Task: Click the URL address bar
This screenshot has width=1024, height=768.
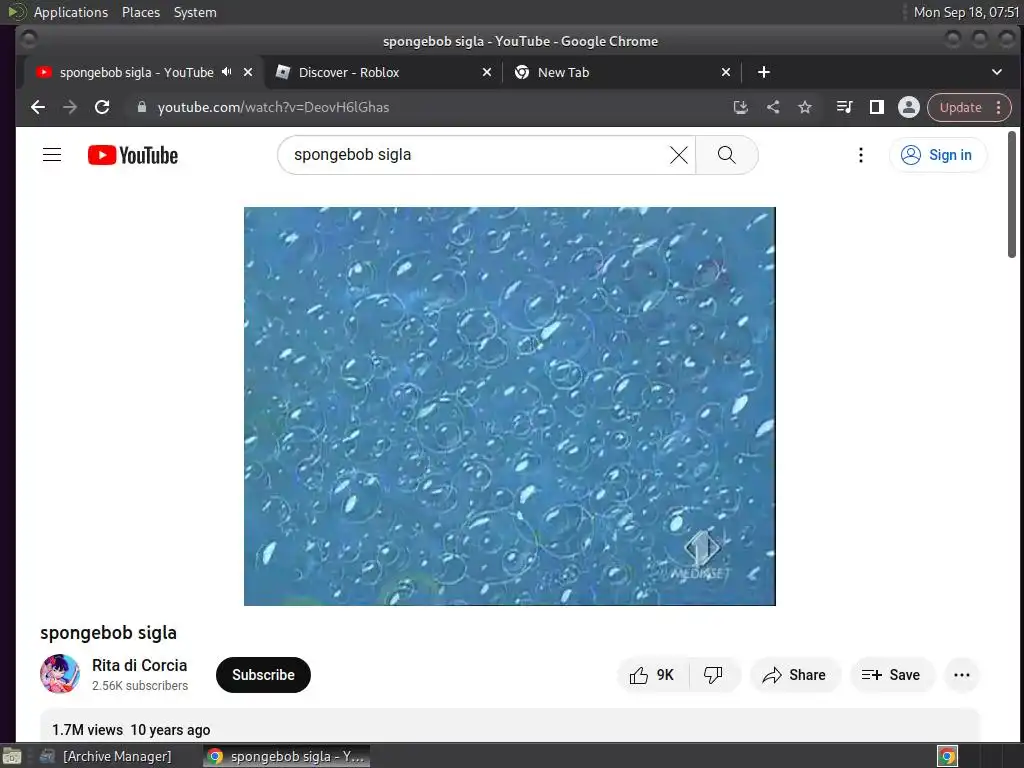Action: click(x=431, y=107)
